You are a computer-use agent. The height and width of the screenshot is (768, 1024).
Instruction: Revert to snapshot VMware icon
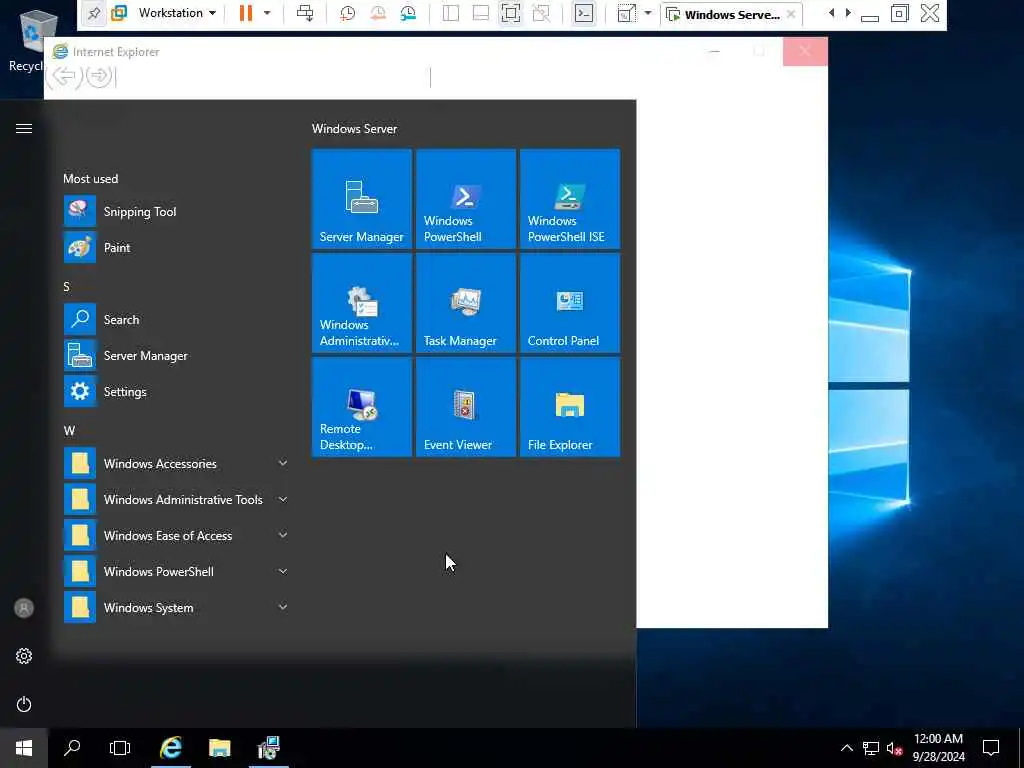click(377, 13)
